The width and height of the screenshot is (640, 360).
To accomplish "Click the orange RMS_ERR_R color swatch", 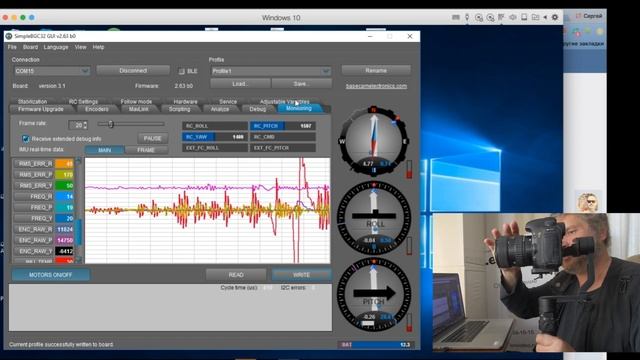I will point(64,164).
